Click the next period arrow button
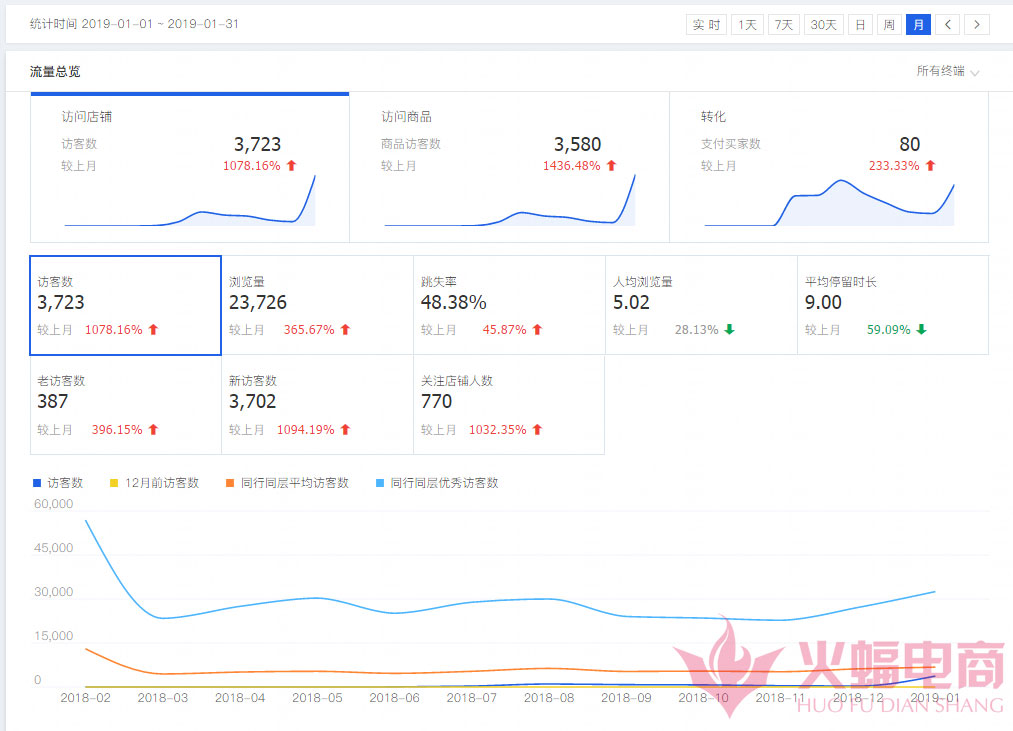The height and width of the screenshot is (731, 1013). (x=977, y=25)
